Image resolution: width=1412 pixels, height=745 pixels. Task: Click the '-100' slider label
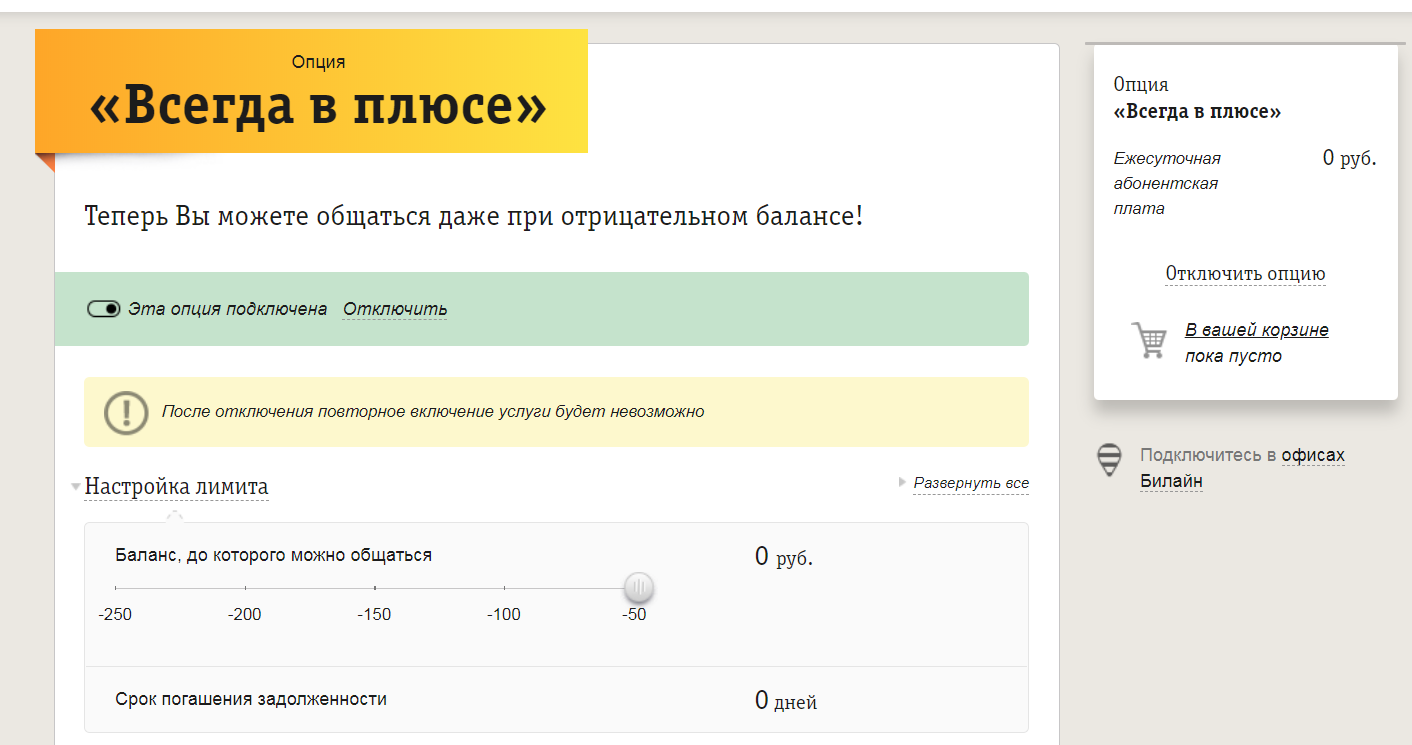click(504, 614)
